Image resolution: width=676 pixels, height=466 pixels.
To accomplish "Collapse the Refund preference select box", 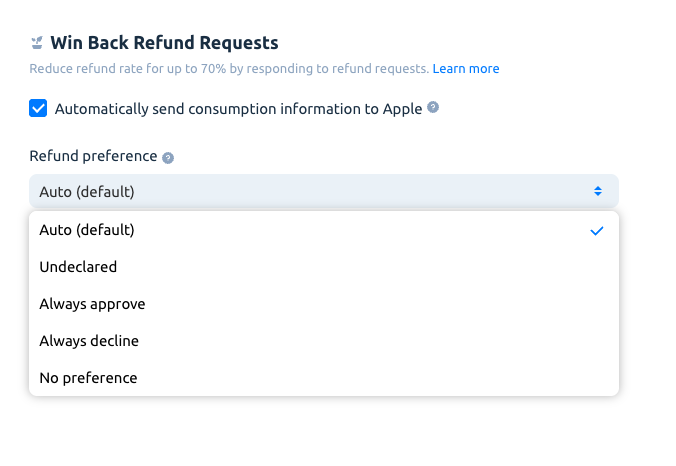I will 324,191.
